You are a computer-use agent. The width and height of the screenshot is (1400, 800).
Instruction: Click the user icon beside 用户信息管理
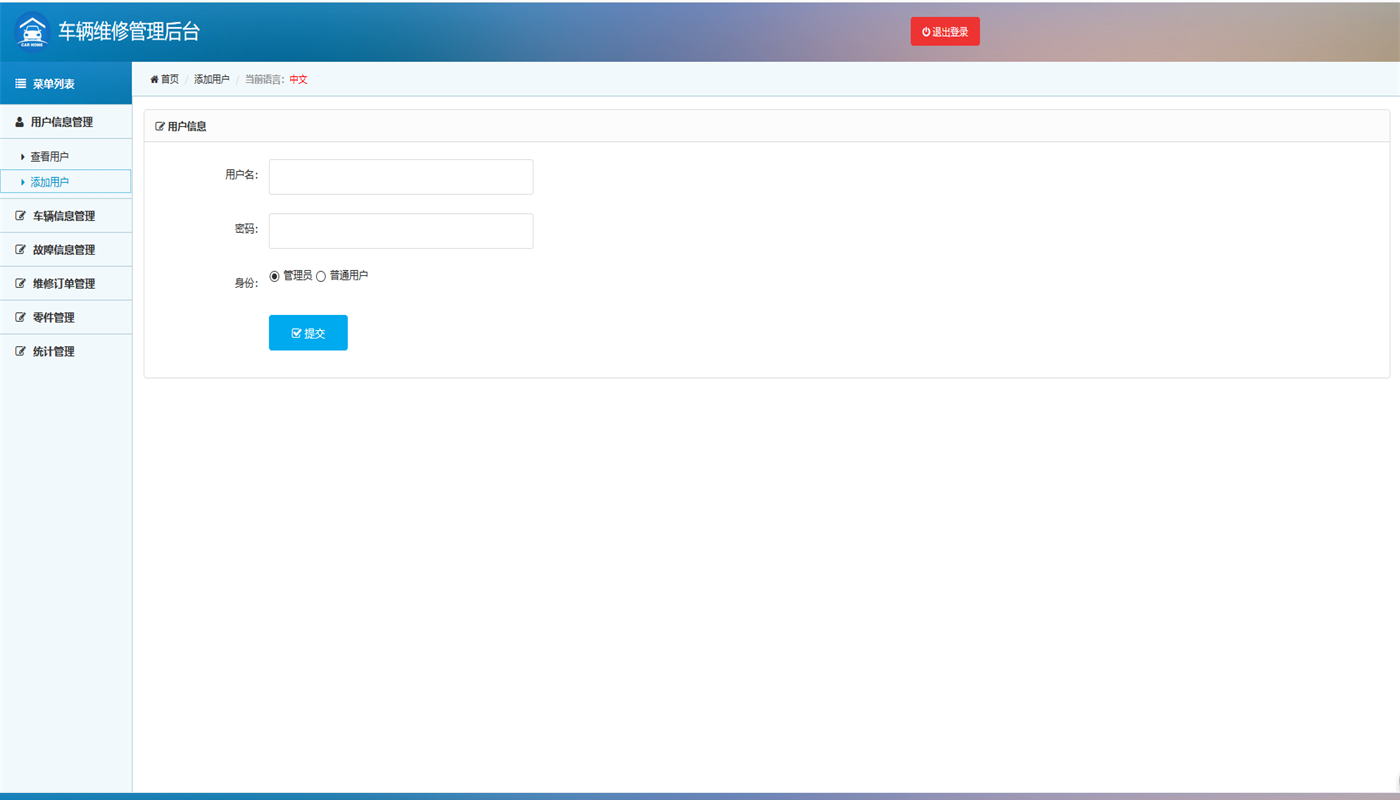[19, 122]
